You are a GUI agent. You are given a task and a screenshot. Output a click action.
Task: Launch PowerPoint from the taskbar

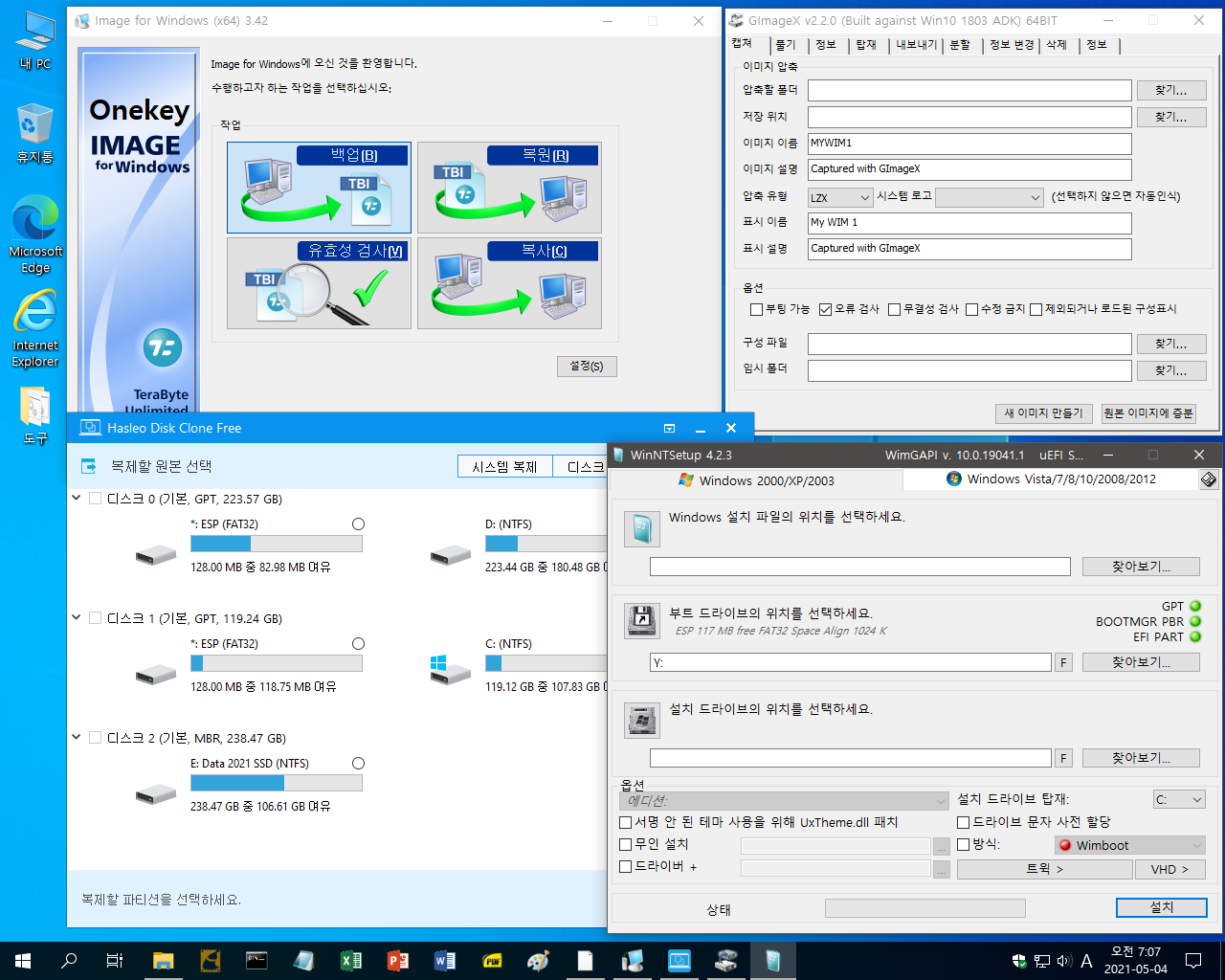pyautogui.click(x=397, y=960)
